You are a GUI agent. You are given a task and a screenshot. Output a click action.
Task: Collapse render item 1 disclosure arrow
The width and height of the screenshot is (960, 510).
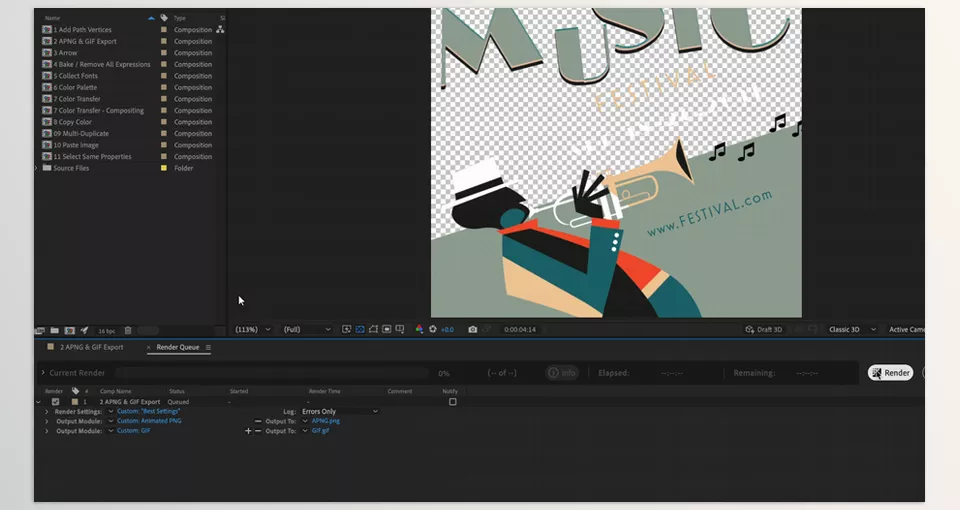(39, 402)
